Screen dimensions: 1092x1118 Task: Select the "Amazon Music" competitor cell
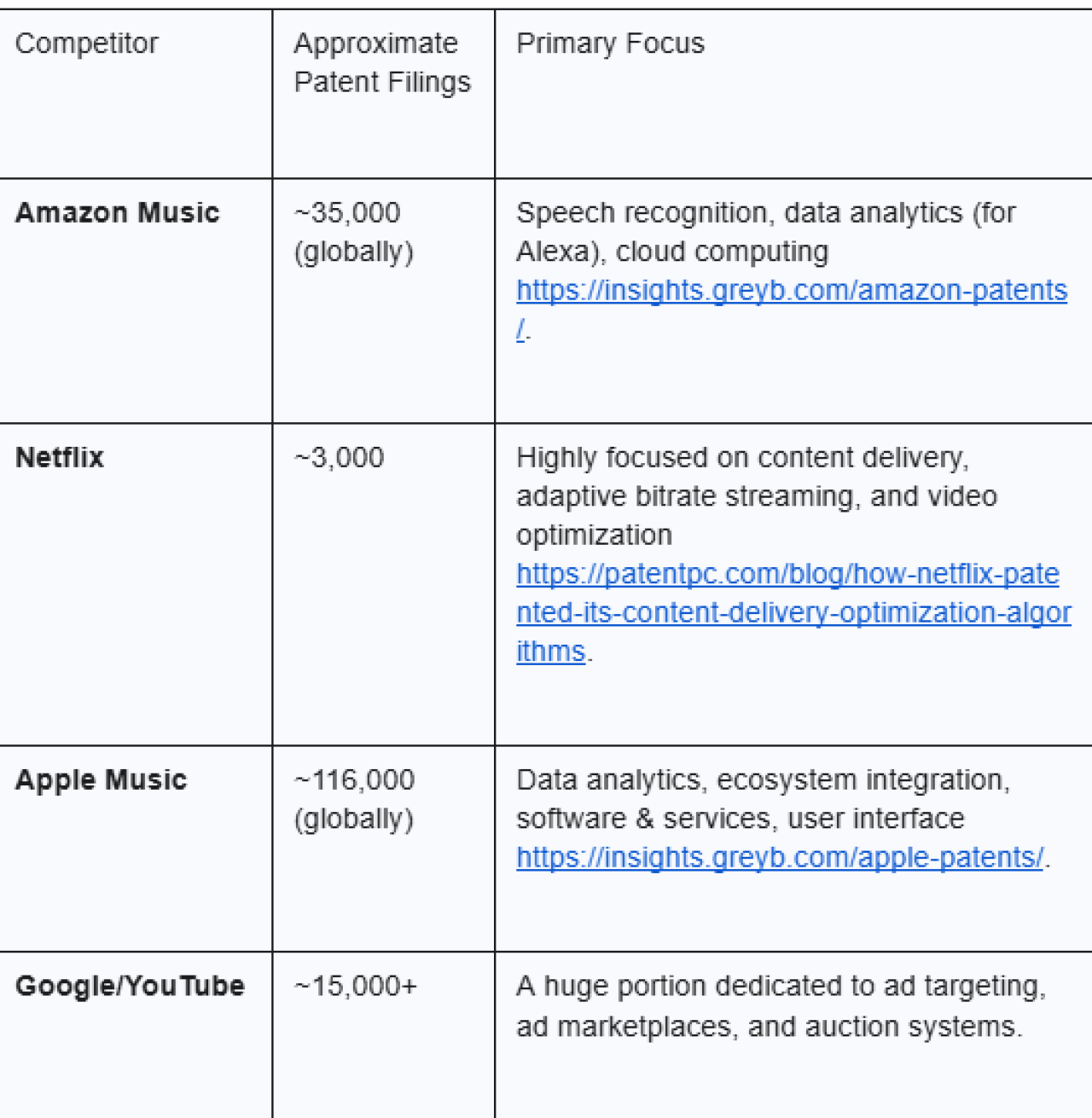(x=117, y=212)
